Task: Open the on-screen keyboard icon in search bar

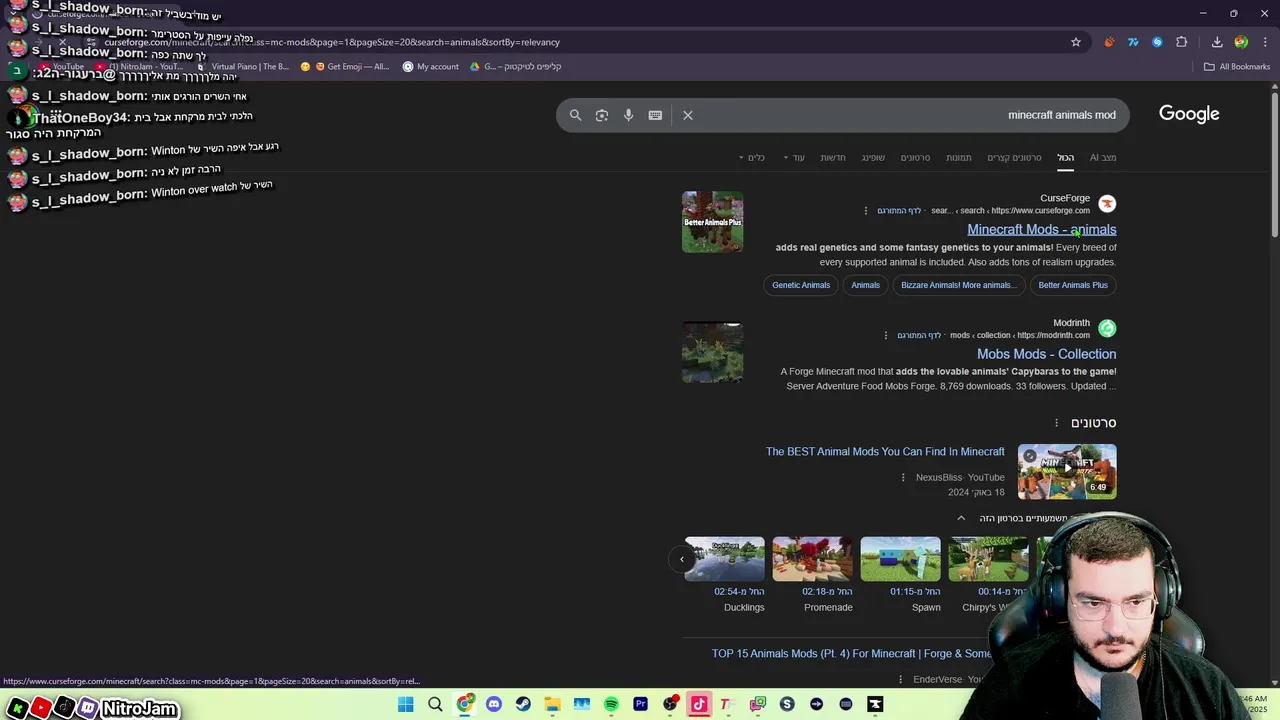Action: (655, 115)
